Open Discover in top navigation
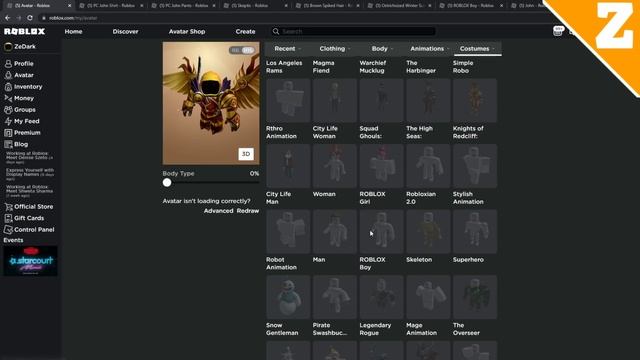This screenshot has height=360, width=640. [125, 31]
